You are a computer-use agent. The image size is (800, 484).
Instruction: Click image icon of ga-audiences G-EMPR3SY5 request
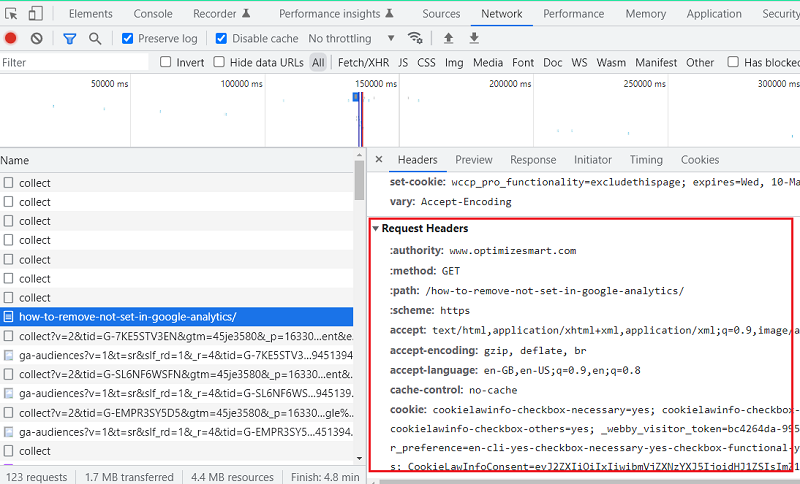8,432
